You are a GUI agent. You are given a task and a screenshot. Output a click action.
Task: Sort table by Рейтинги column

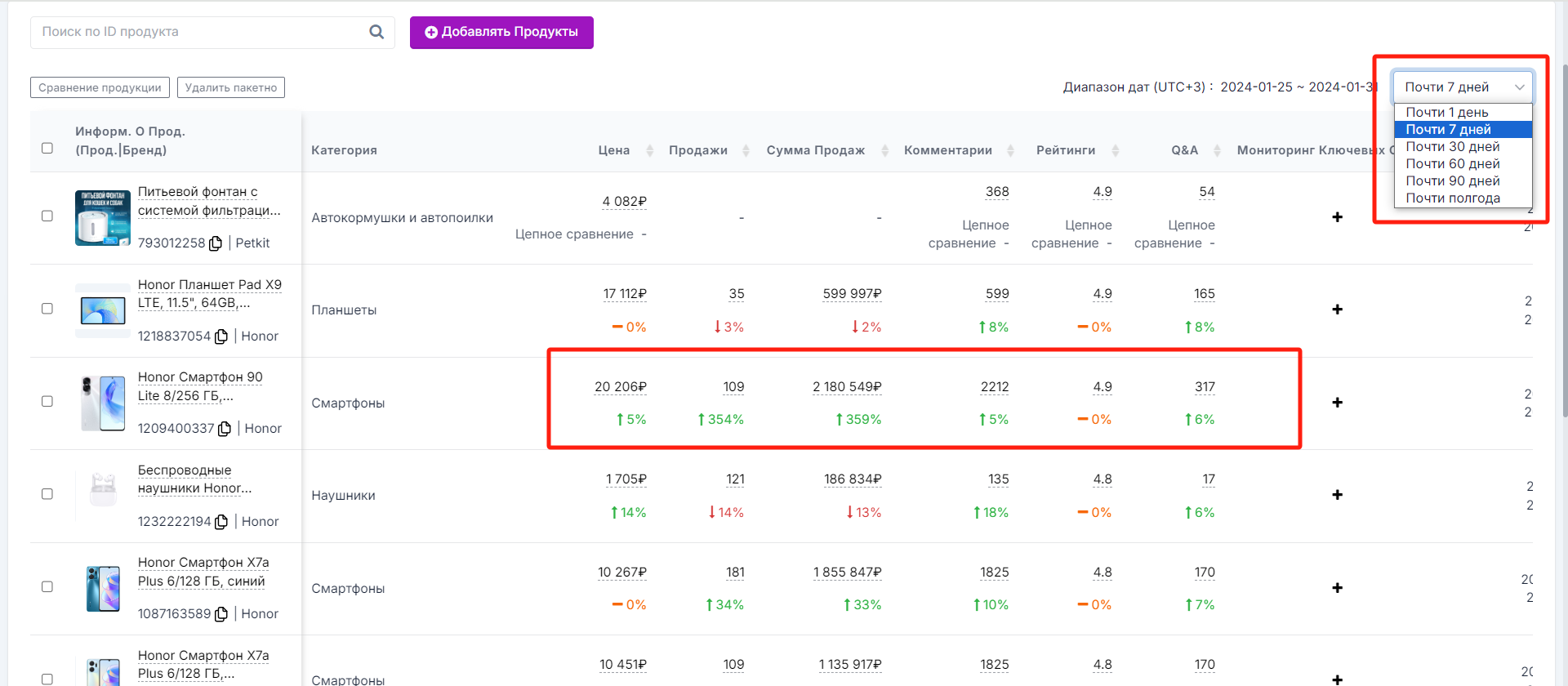(x=1115, y=150)
